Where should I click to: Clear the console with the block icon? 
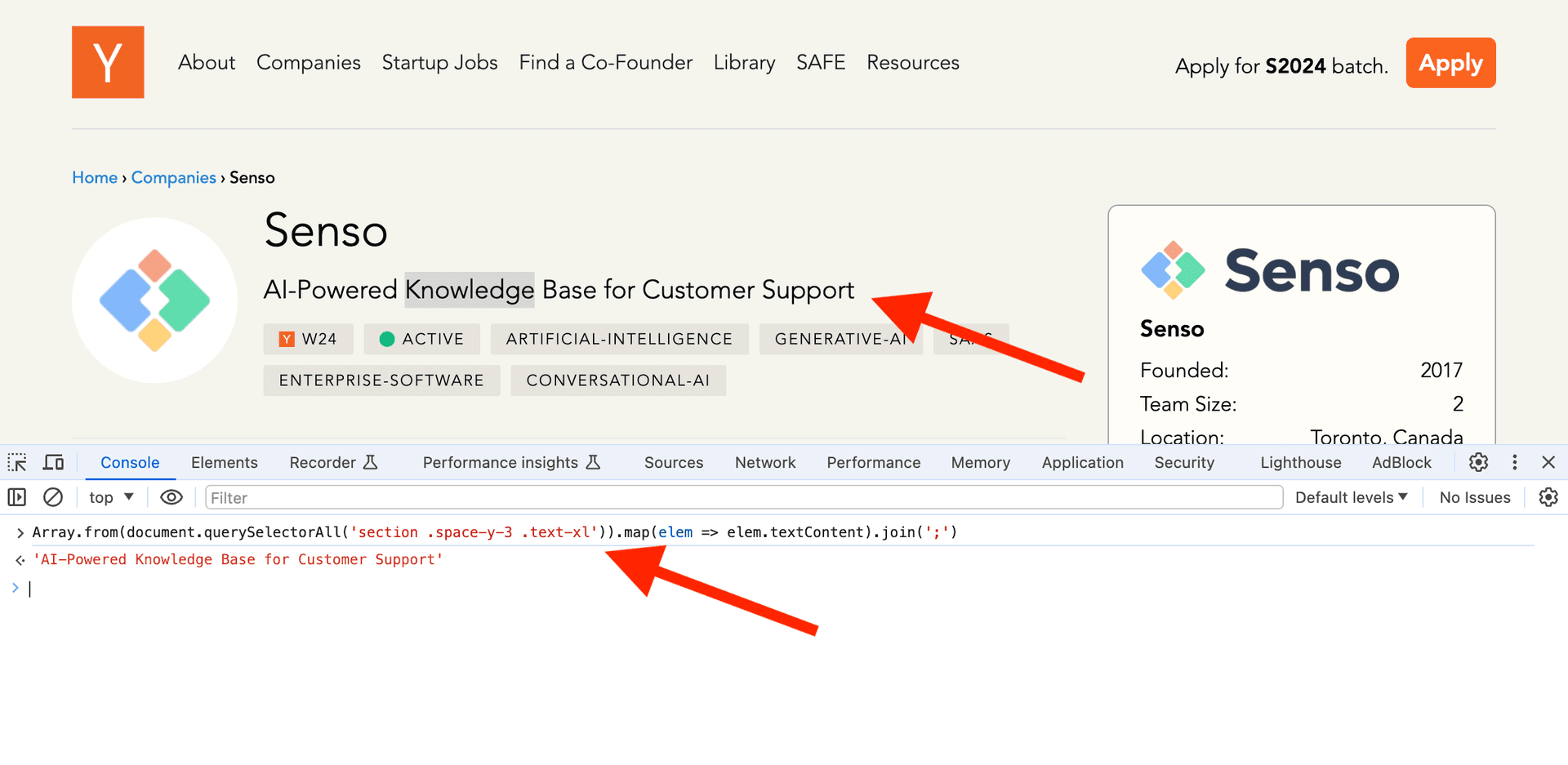53,497
